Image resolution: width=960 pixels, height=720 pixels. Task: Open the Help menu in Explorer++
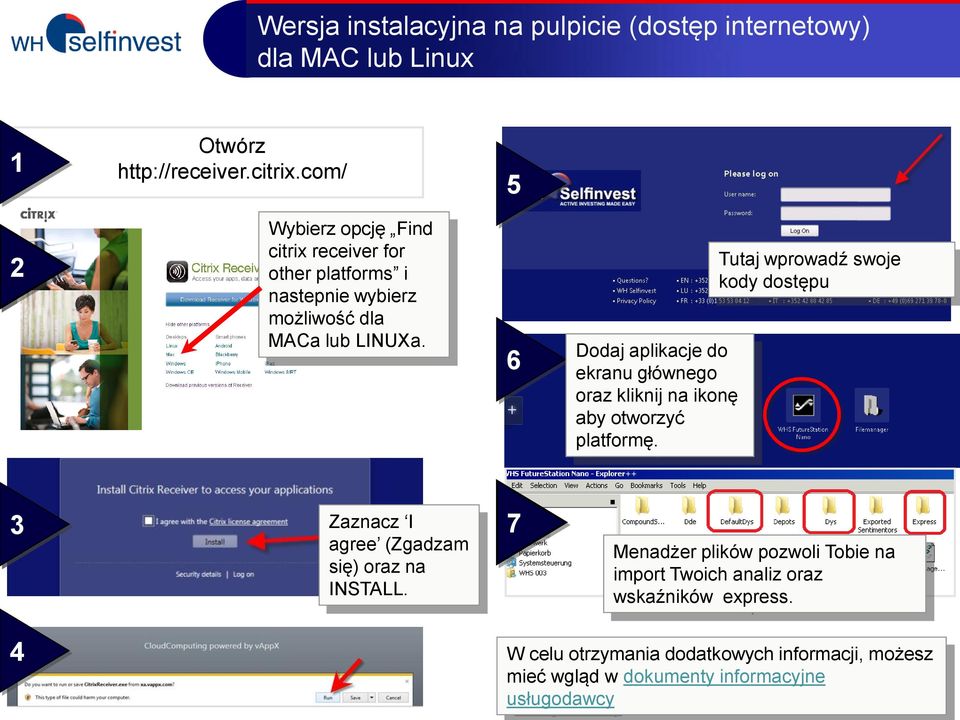click(x=700, y=485)
